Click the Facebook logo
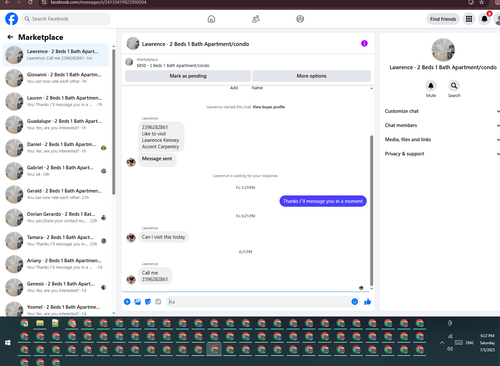 coord(11,19)
